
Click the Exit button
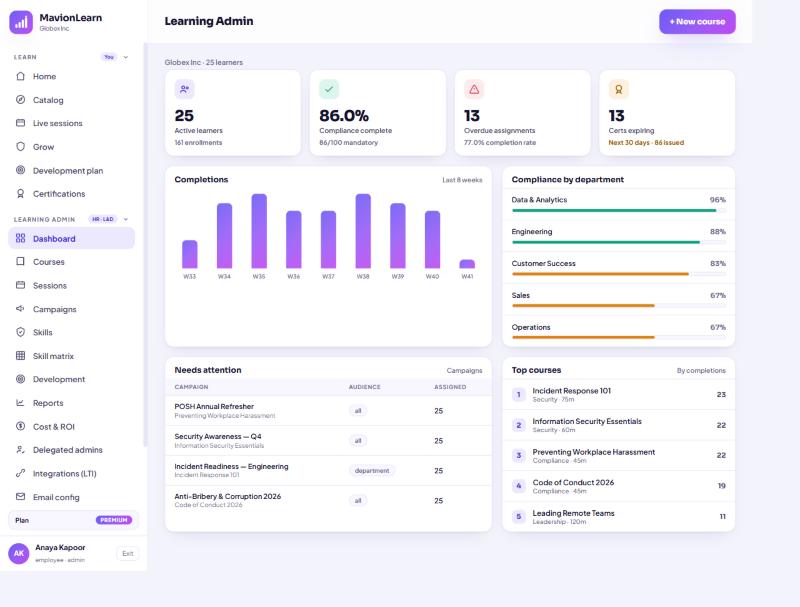point(128,553)
